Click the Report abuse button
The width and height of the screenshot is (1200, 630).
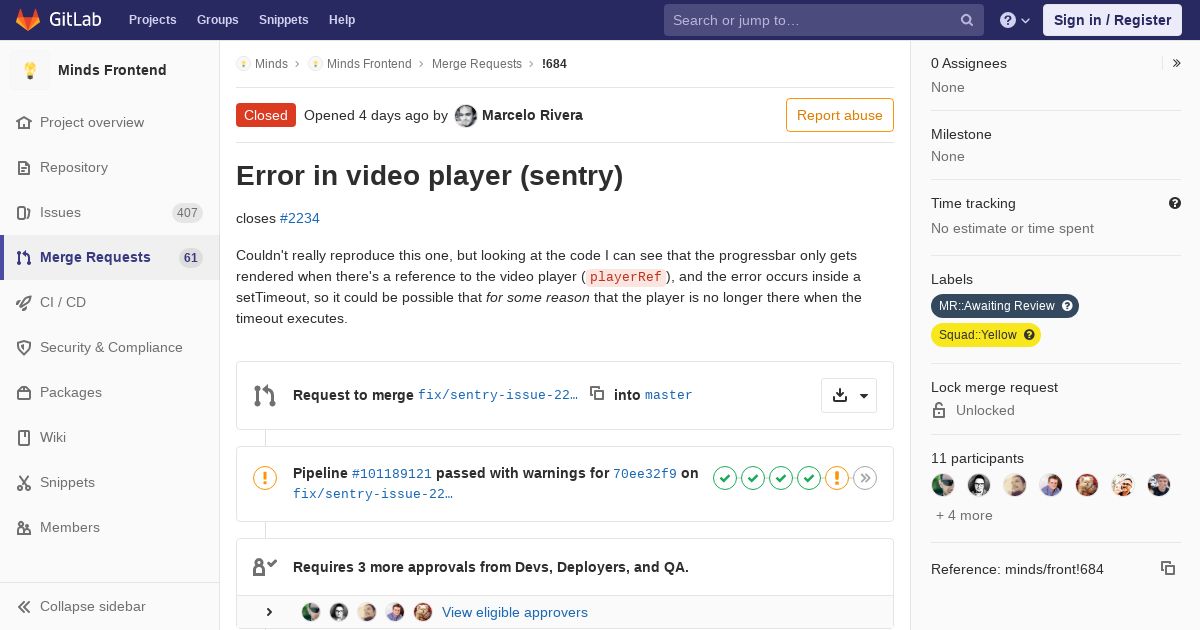840,115
